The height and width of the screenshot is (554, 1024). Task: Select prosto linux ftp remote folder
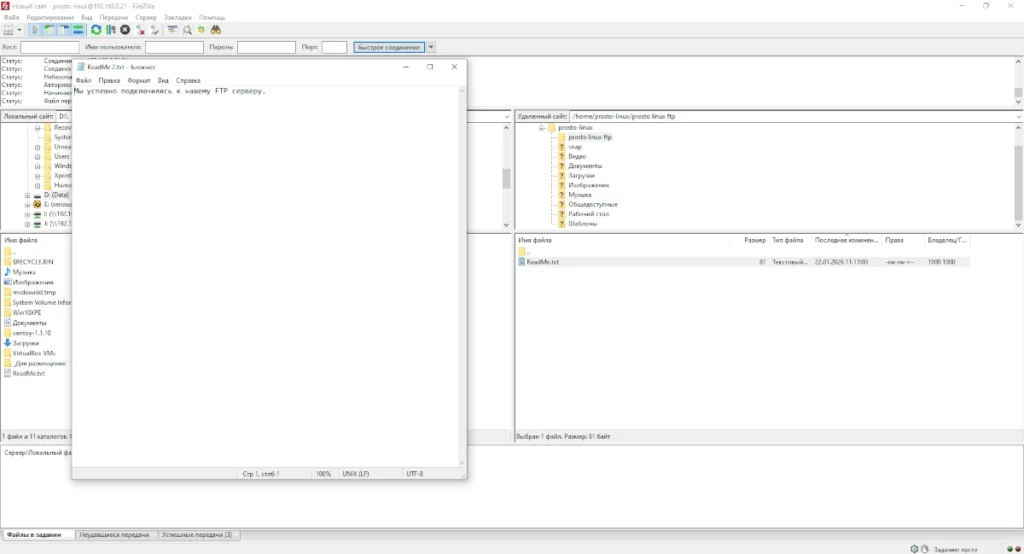[x=590, y=137]
